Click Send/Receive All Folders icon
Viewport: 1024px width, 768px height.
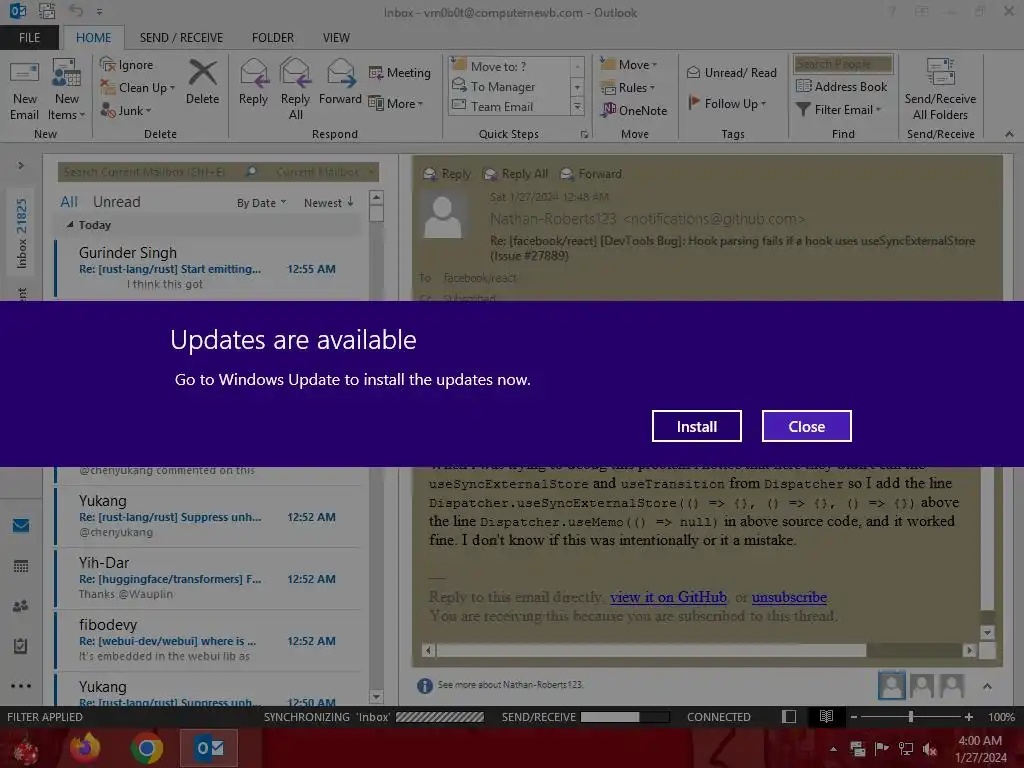click(940, 72)
